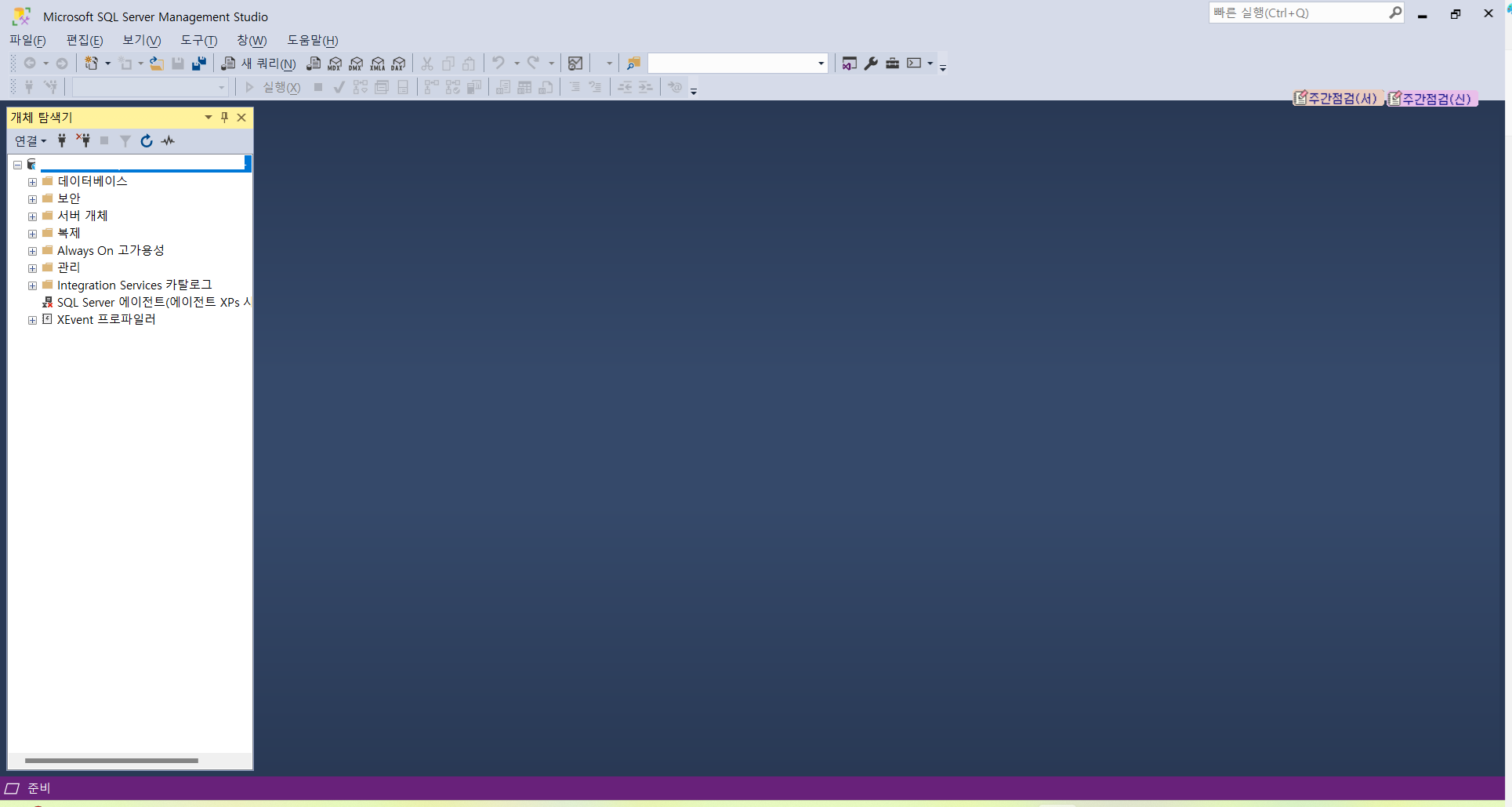Expand the 보안 folder
This screenshot has height=807, width=1512.
click(32, 199)
